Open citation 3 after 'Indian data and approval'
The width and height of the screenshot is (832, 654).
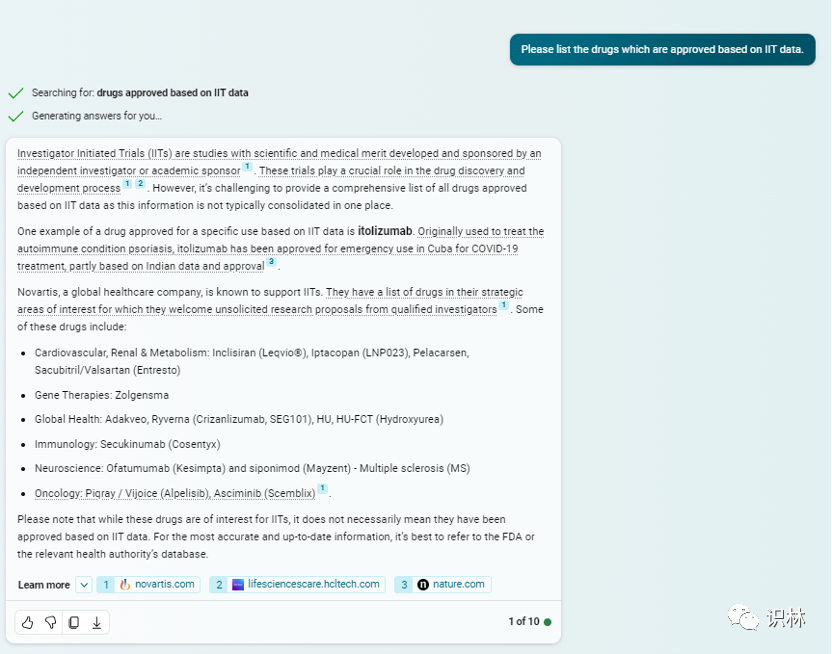click(x=271, y=261)
